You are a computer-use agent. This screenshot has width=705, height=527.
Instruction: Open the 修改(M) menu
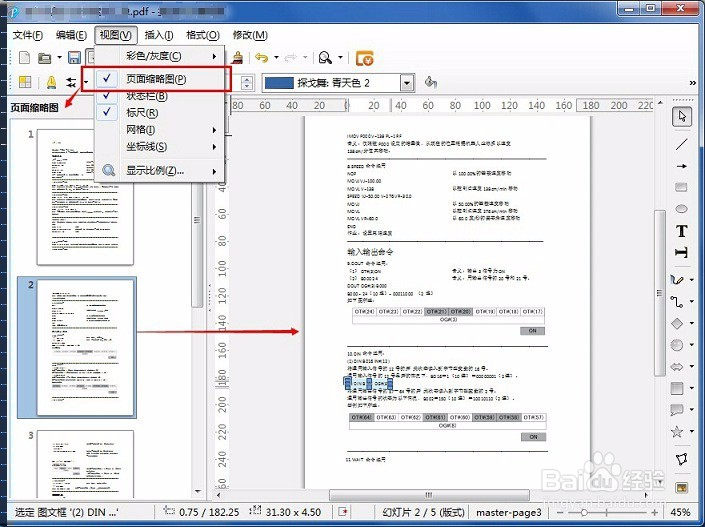250,35
